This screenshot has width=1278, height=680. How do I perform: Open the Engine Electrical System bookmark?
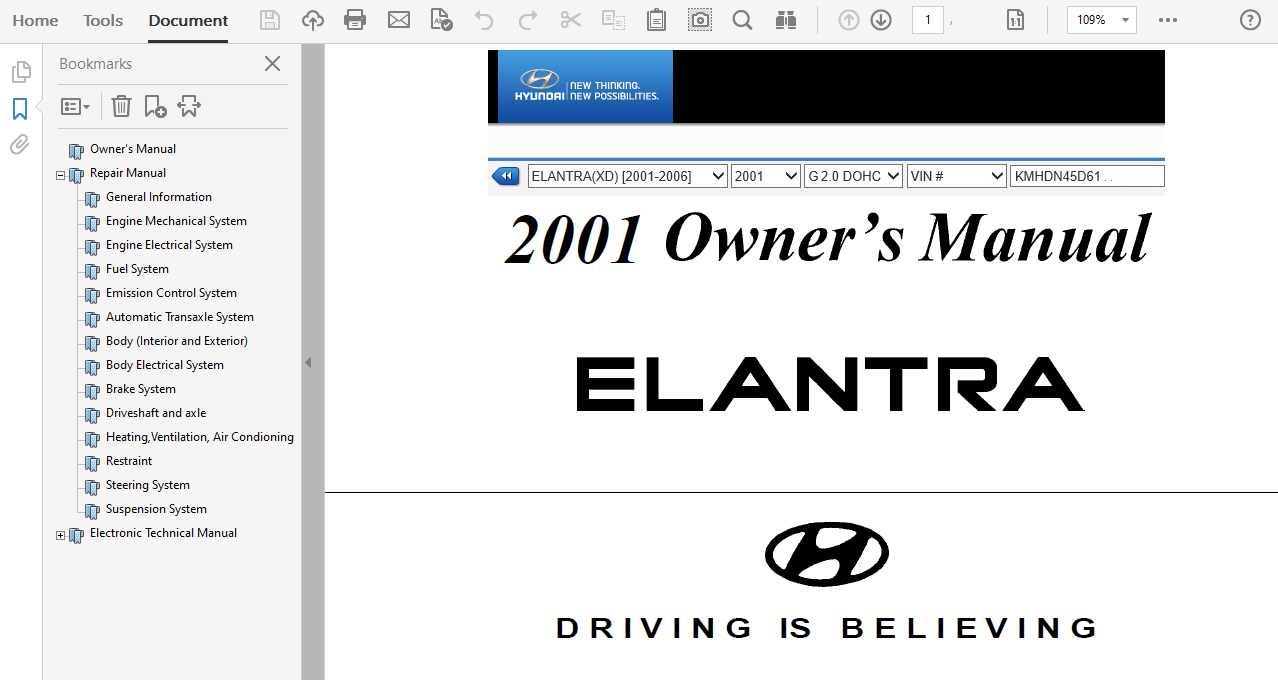(x=169, y=245)
